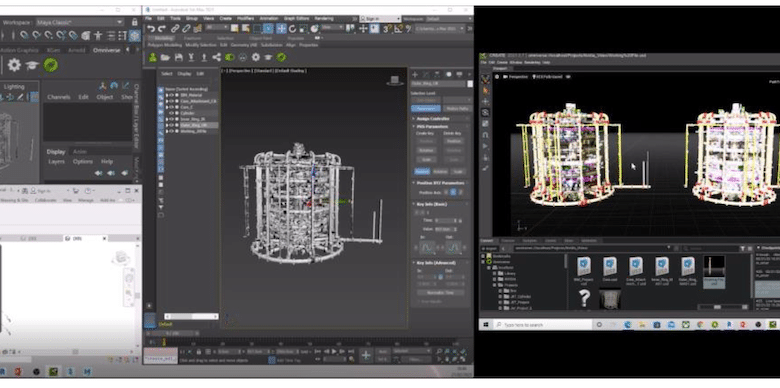Click the filter icon in Create content browser
Screen dimensions: 780x388
point(744,248)
